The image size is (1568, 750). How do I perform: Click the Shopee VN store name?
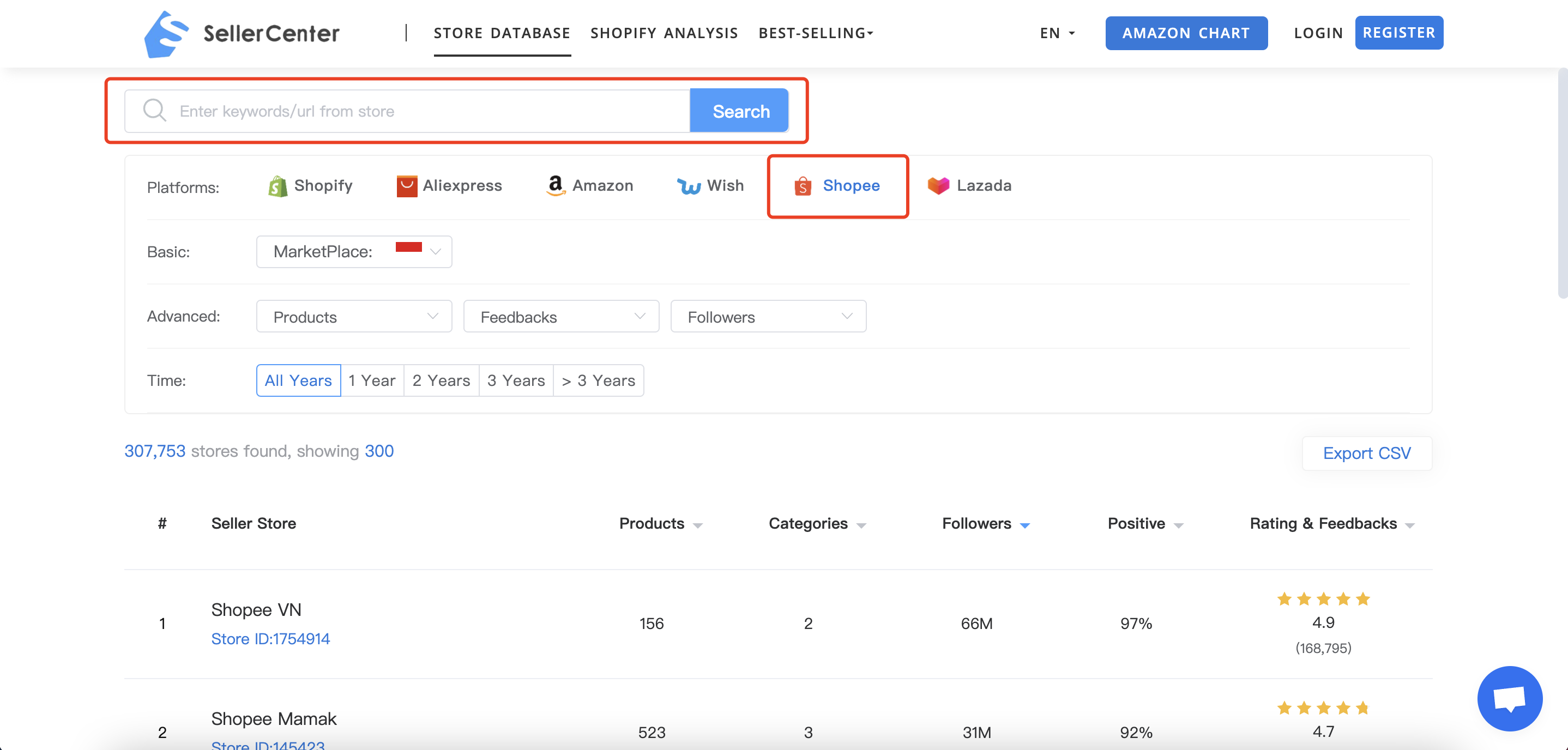[x=256, y=609]
